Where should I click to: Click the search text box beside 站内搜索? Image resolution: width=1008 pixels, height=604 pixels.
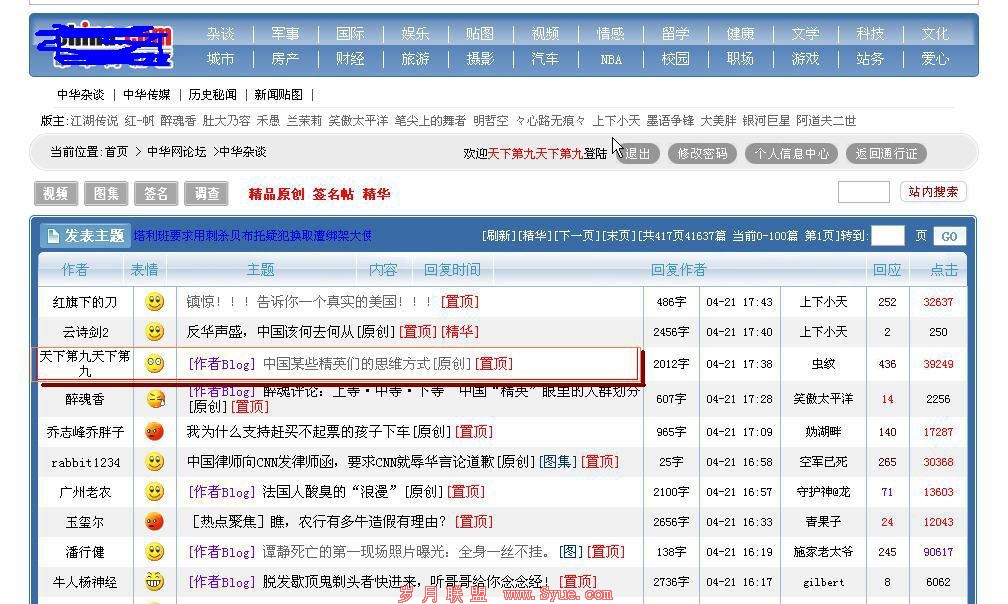pyautogui.click(x=863, y=192)
